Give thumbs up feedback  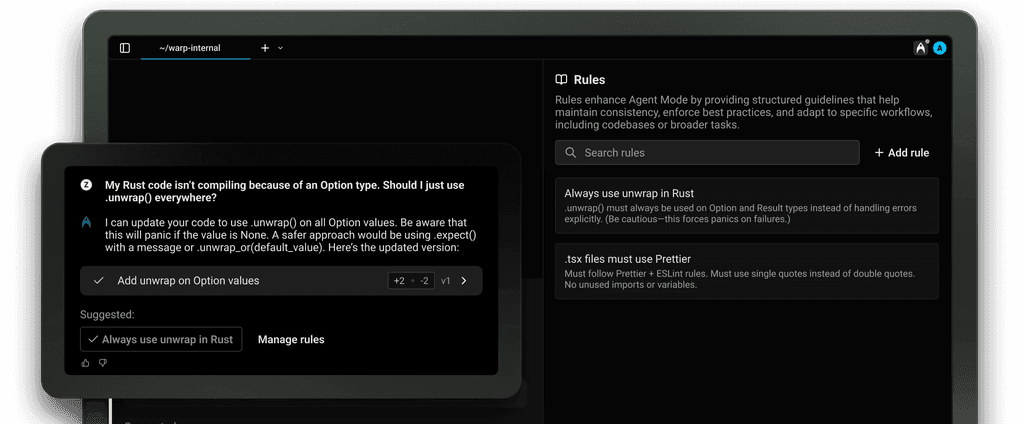pyautogui.click(x=86, y=363)
